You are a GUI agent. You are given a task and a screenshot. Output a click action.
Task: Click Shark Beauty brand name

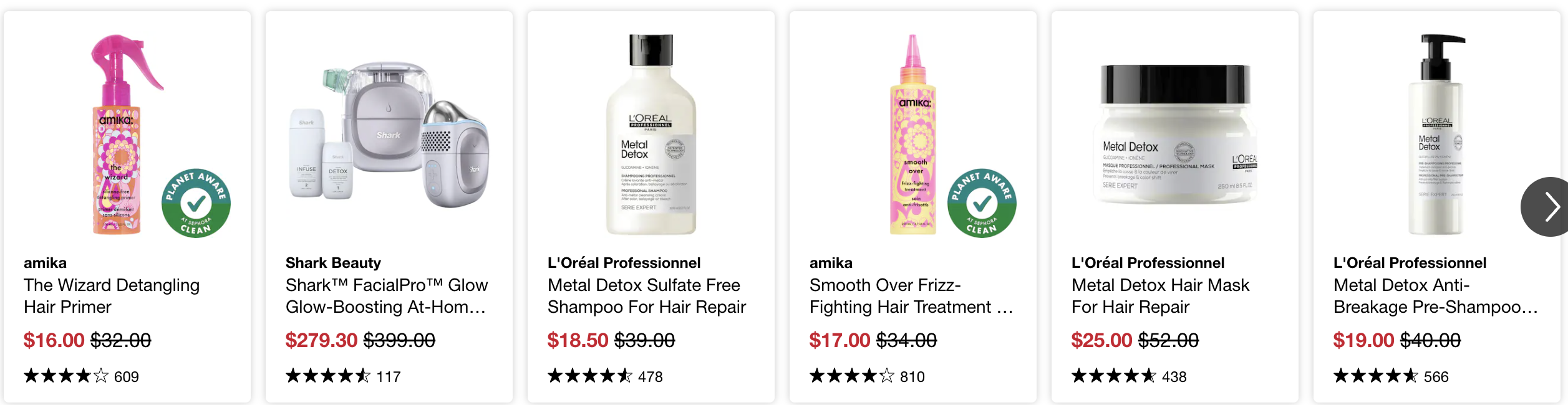click(x=333, y=263)
